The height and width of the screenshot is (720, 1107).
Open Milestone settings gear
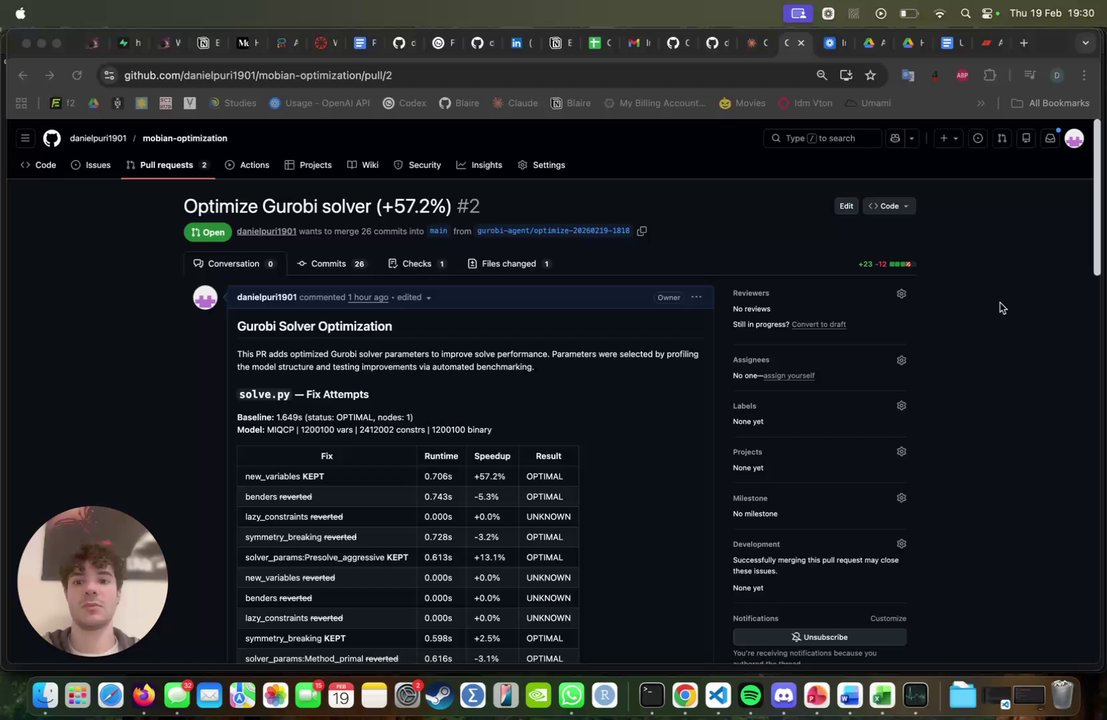[x=902, y=498]
